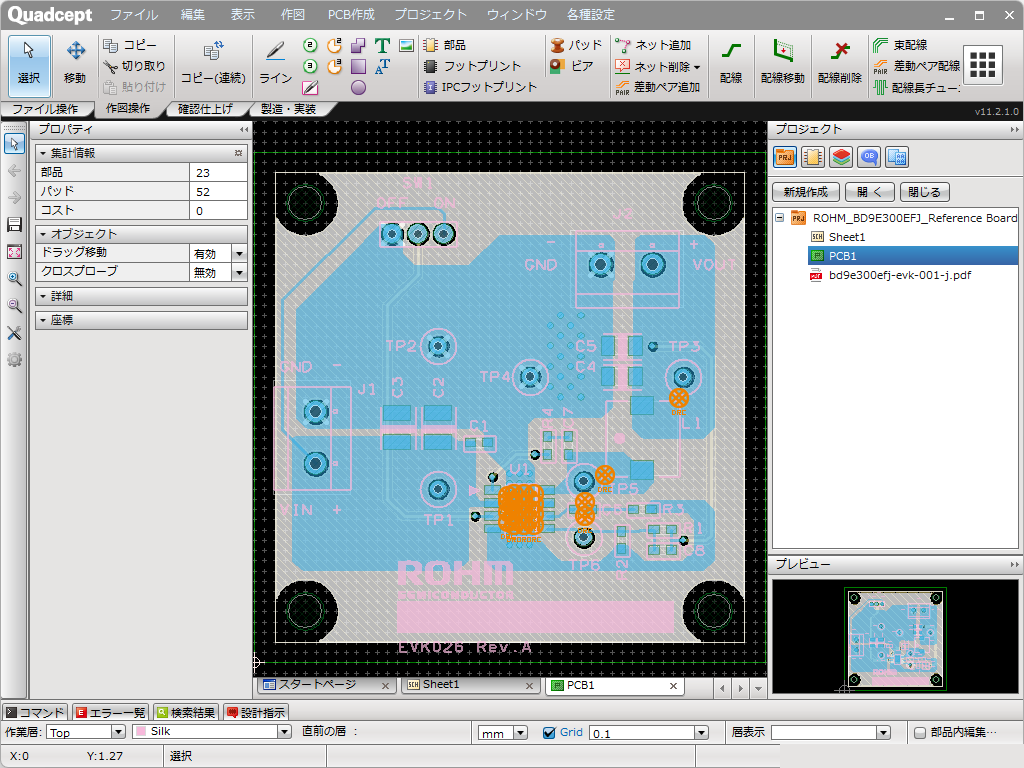Select bd9e300efj-evk-001-j.pdf in project tree

pyautogui.click(x=899, y=275)
